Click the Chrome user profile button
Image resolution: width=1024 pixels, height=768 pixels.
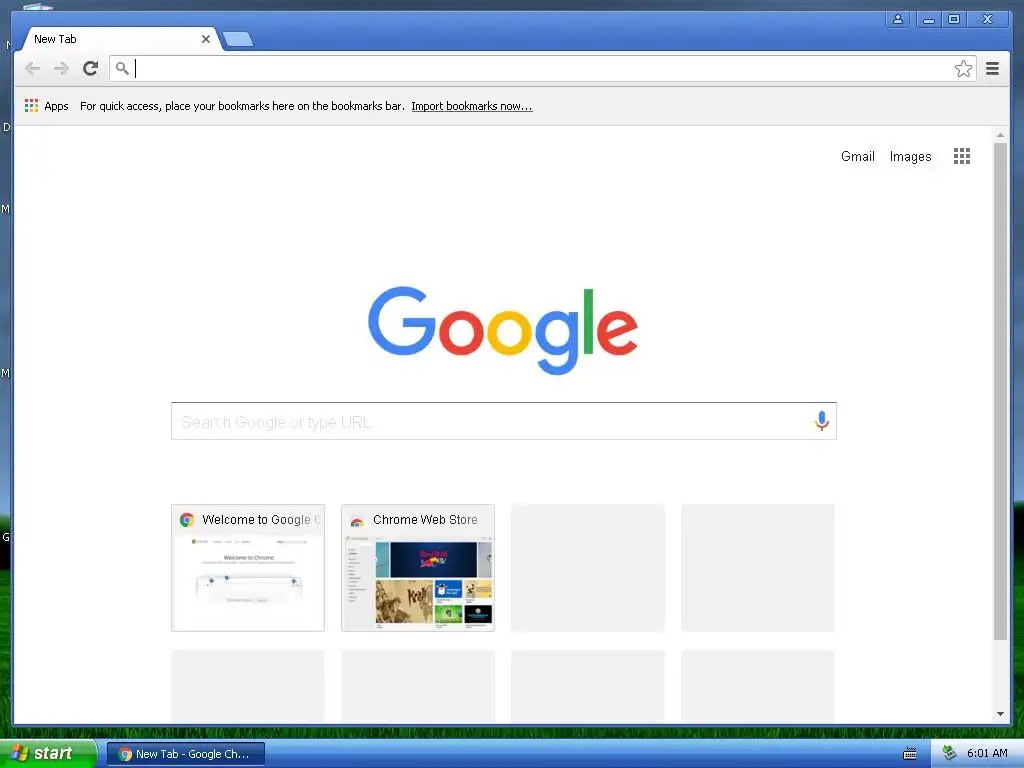(898, 19)
